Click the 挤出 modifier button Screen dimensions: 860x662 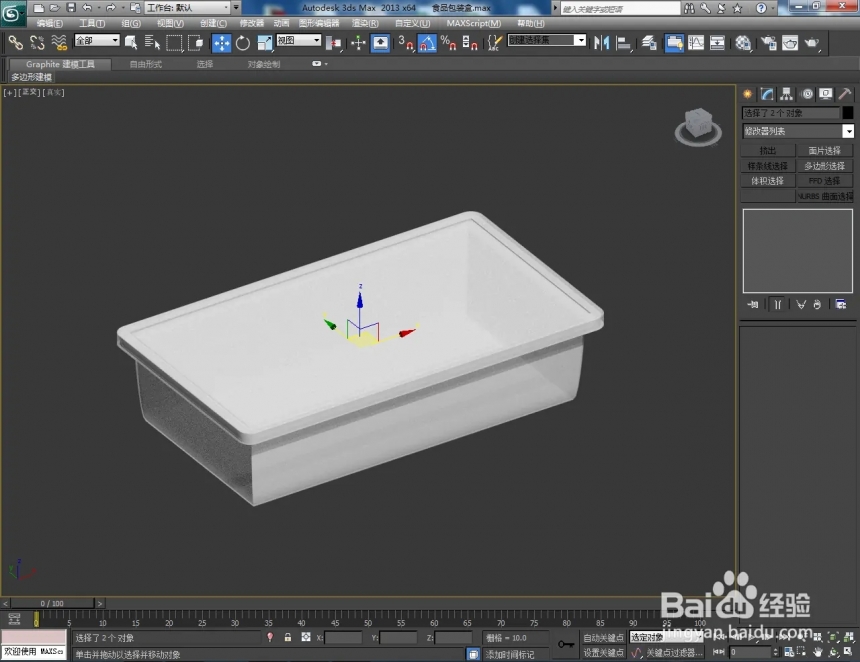(768, 150)
